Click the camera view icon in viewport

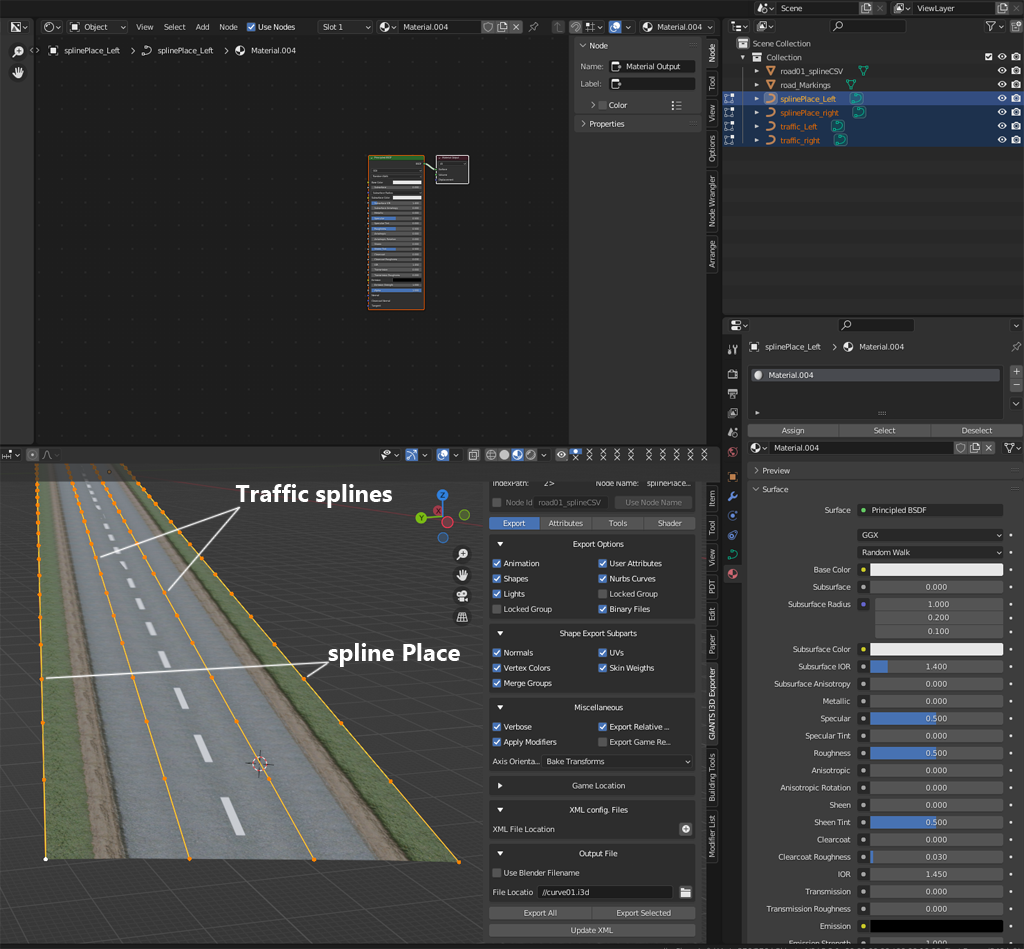click(462, 595)
